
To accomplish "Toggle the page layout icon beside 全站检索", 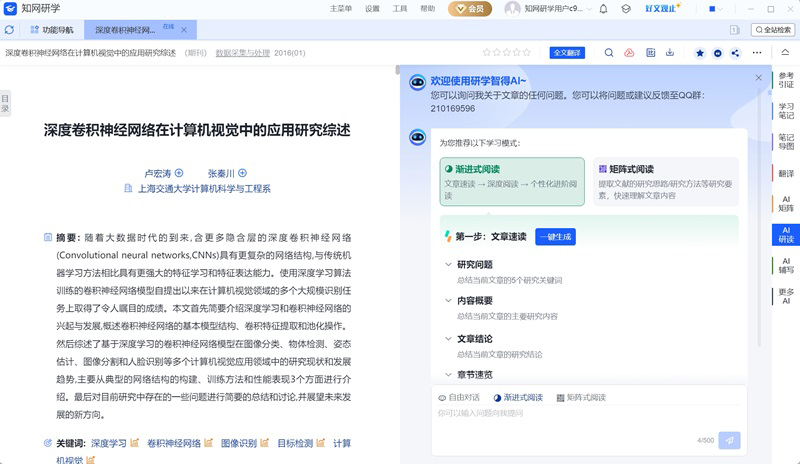I will [735, 30].
